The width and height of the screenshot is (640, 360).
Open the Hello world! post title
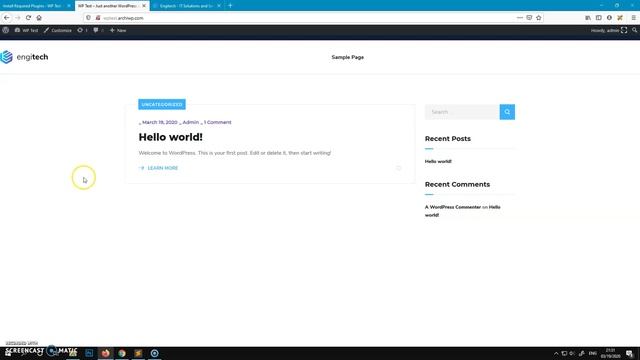coord(171,137)
